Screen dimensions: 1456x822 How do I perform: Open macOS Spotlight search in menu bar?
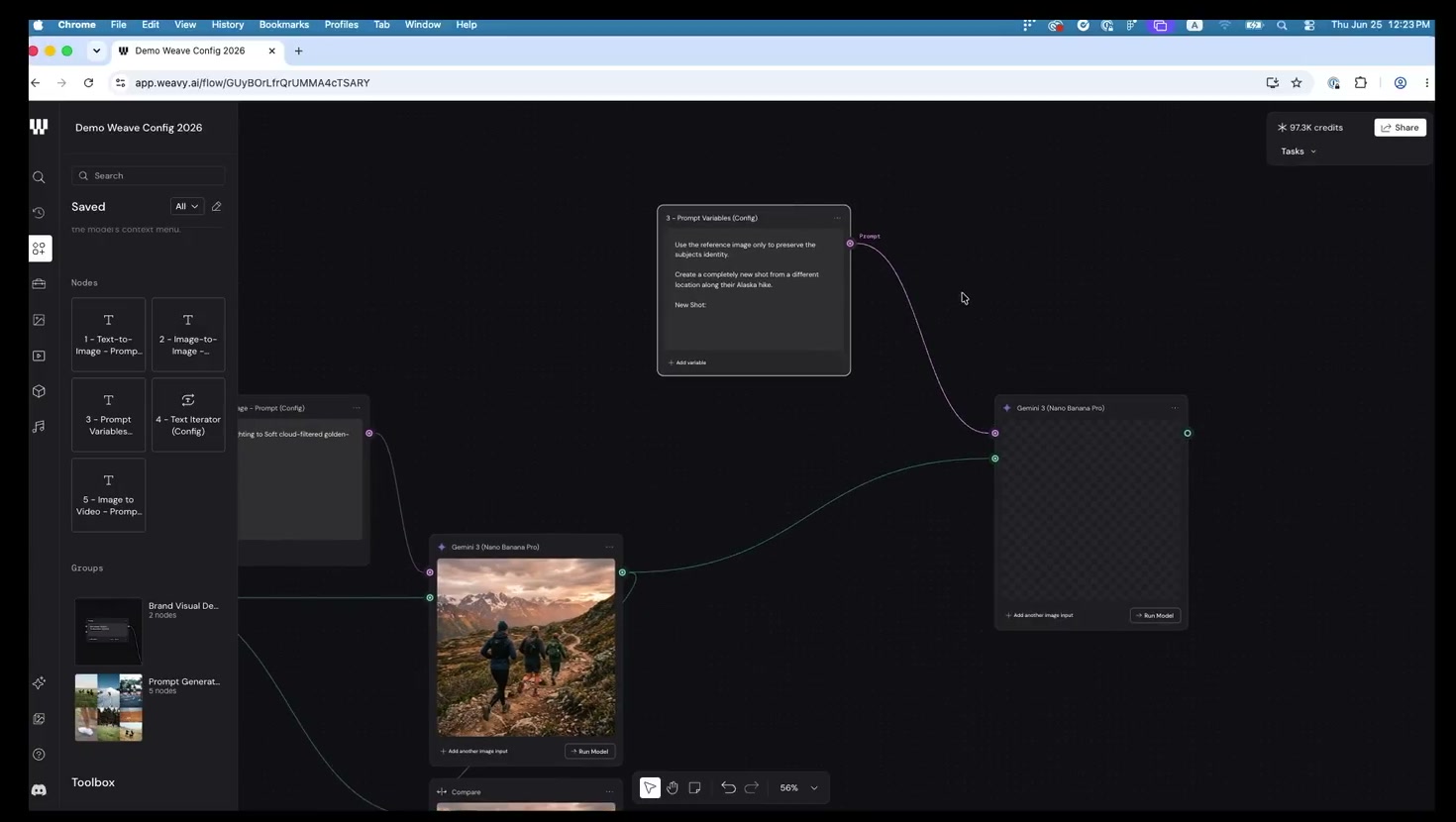1282,25
